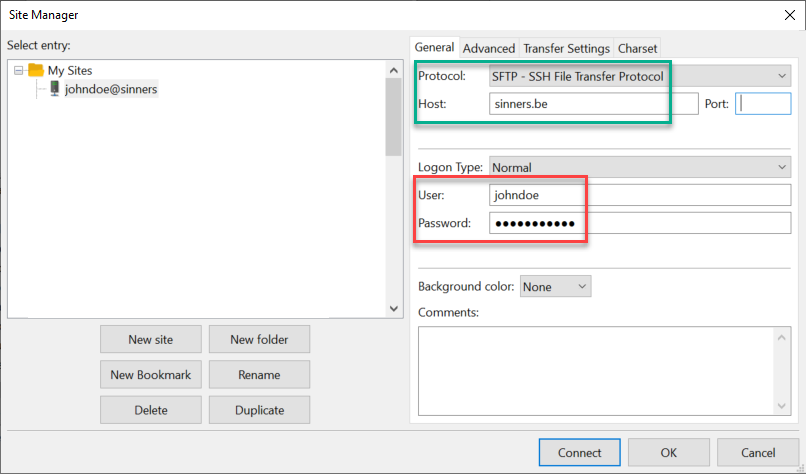Select the General tab
806x474 pixels.
435,47
